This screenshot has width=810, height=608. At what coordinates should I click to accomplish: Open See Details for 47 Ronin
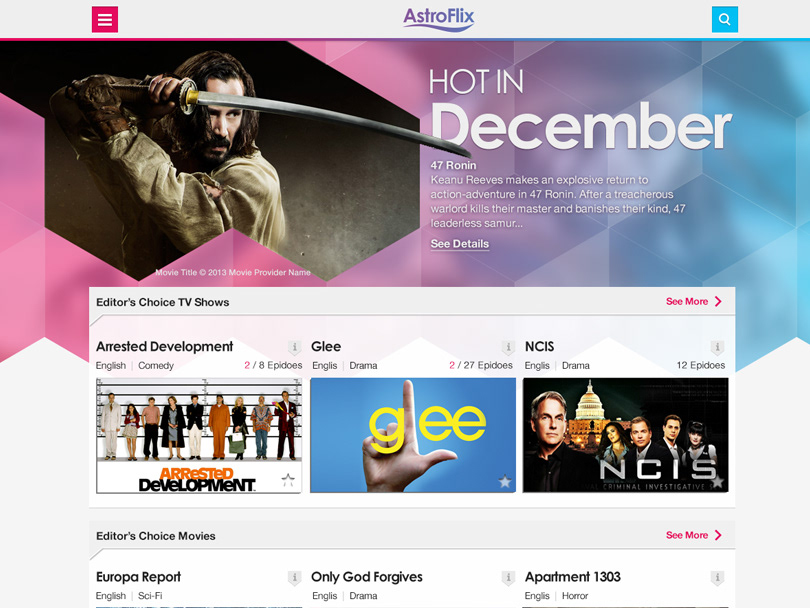click(x=460, y=244)
